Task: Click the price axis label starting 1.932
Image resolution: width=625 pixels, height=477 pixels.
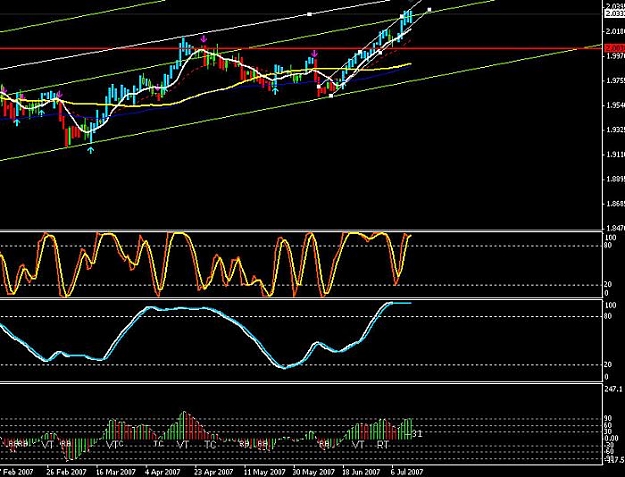Action: point(614,130)
